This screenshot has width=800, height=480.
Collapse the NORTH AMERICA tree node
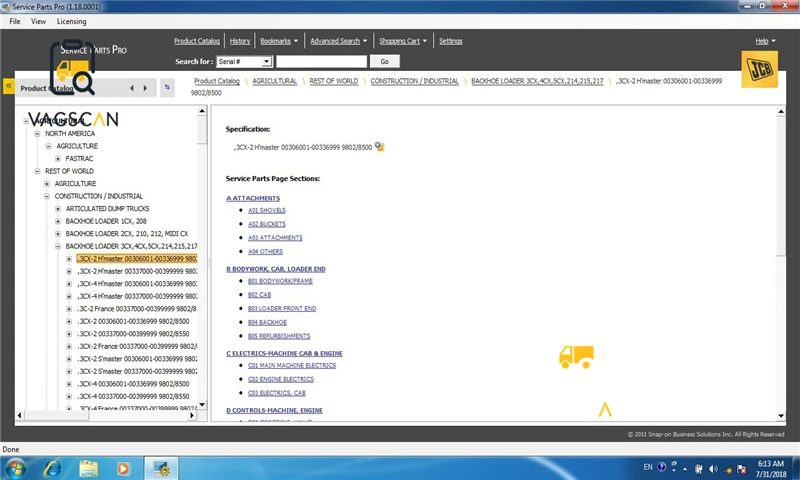point(37,134)
